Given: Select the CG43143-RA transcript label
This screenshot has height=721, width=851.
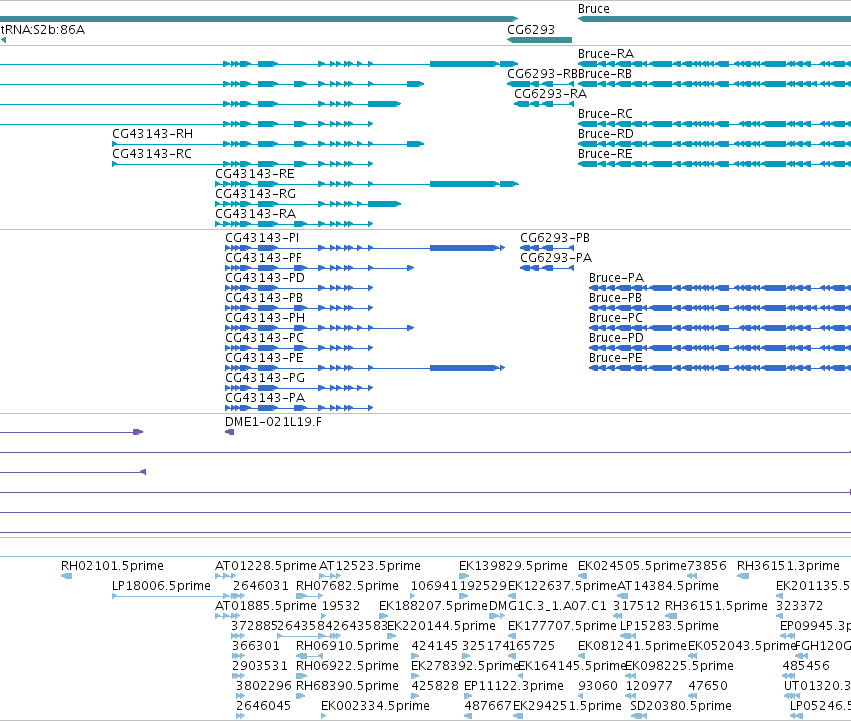Looking at the screenshot, I should [256, 214].
